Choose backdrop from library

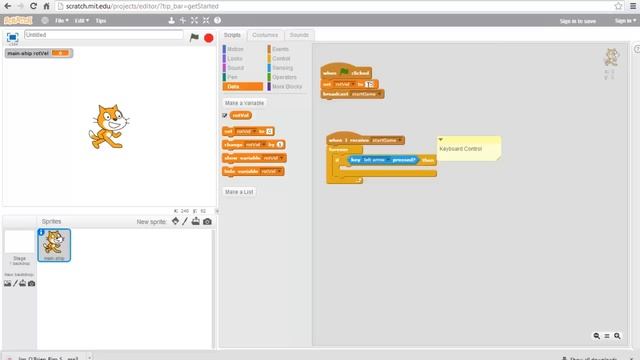pyautogui.click(x=7, y=283)
